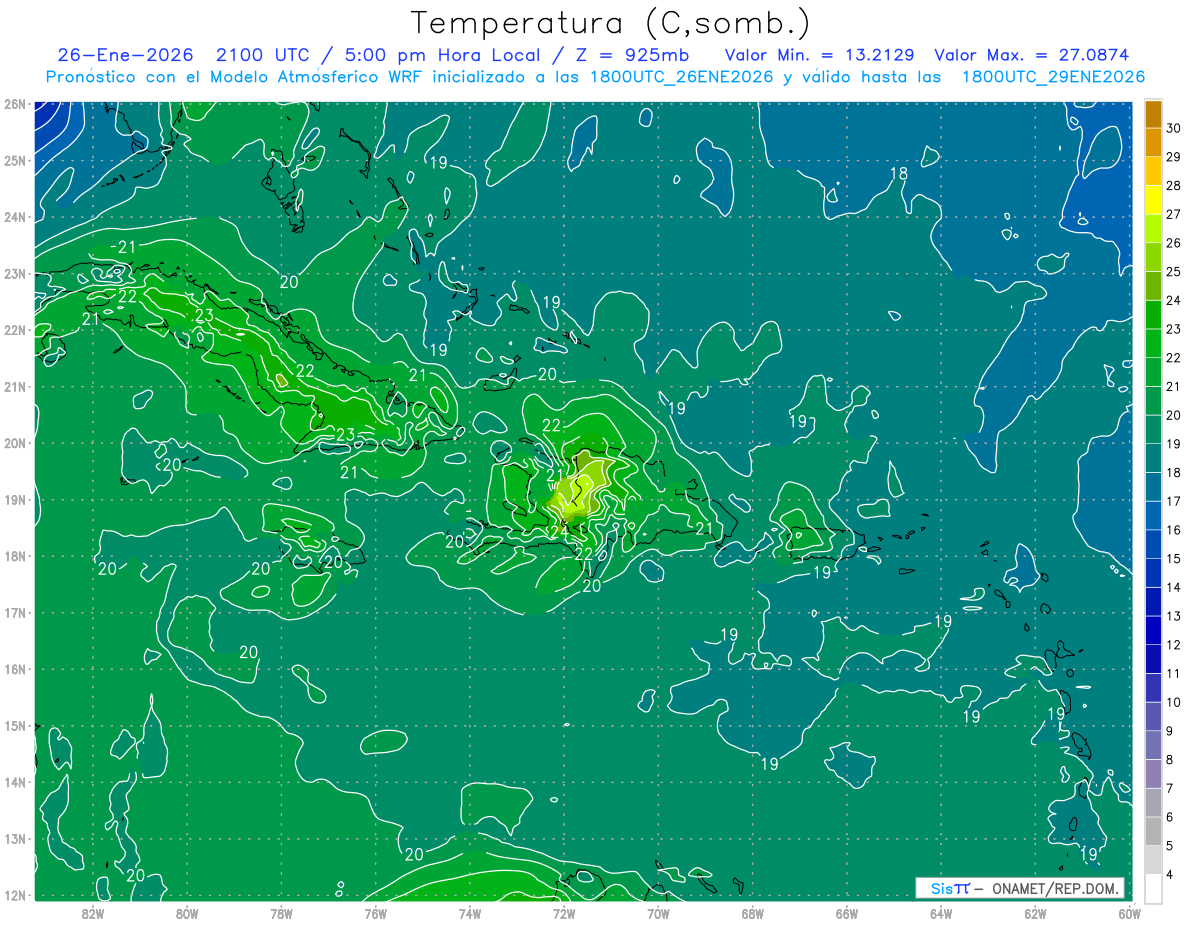Pick the white swatch at color scale bottom
This screenshot has height=927, width=1200.
click(x=1153, y=888)
